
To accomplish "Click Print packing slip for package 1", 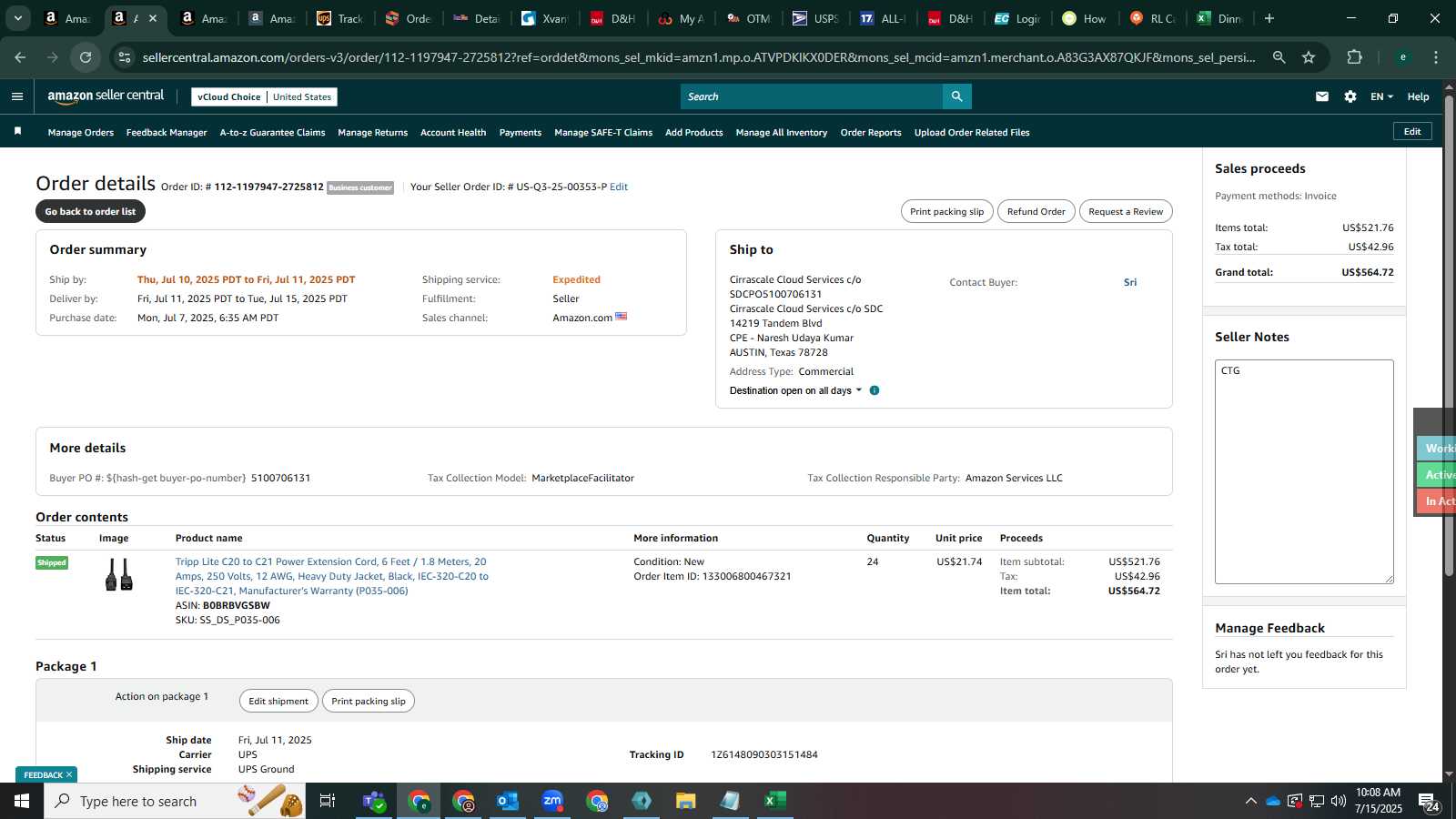I will [x=369, y=701].
